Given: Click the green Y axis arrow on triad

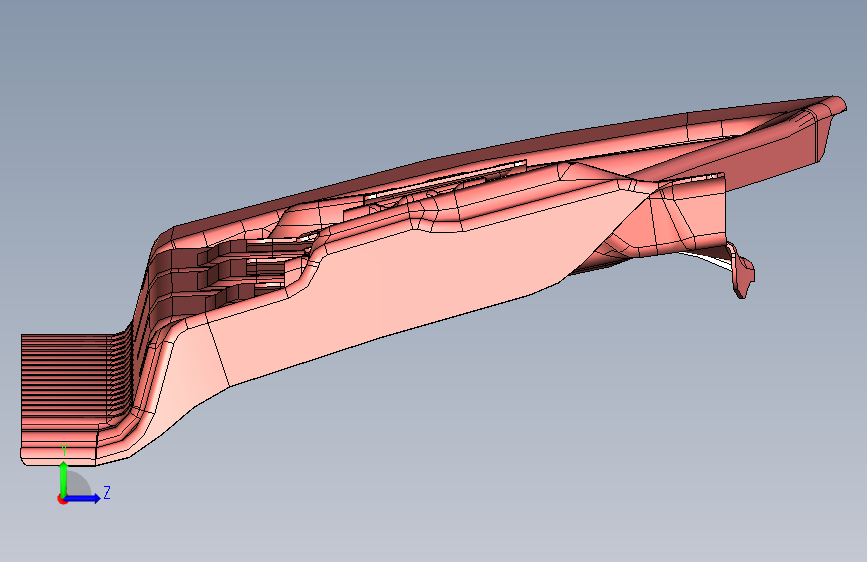Looking at the screenshot, I should (64, 479).
